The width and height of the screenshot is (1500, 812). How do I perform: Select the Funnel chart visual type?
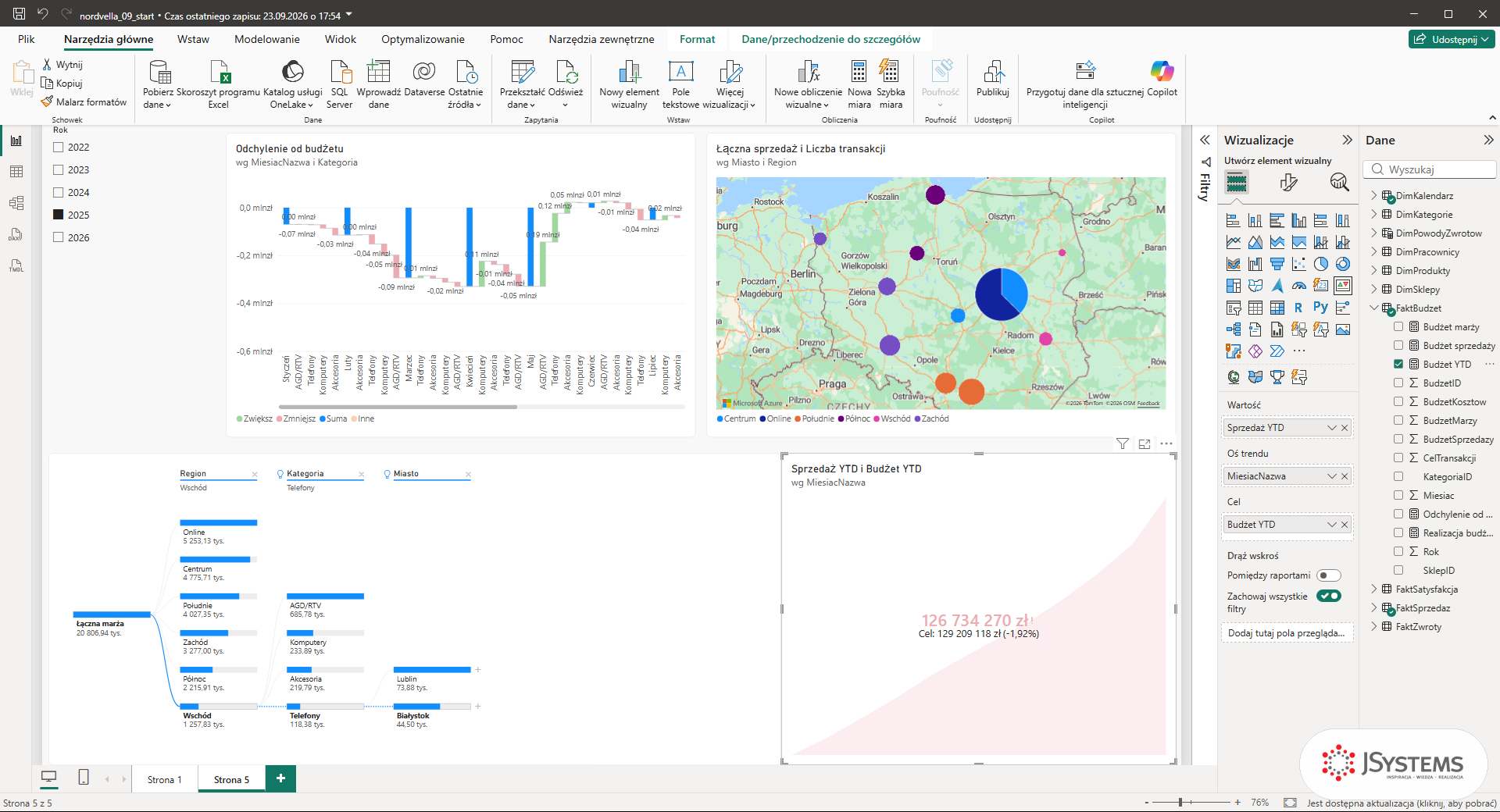(1277, 264)
